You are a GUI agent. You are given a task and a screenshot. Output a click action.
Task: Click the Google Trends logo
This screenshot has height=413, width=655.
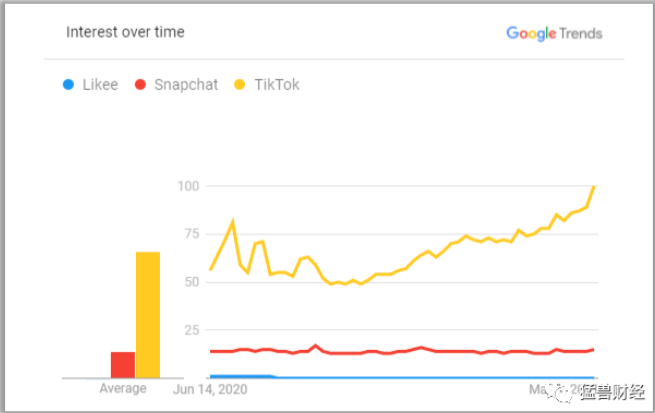[x=554, y=33]
